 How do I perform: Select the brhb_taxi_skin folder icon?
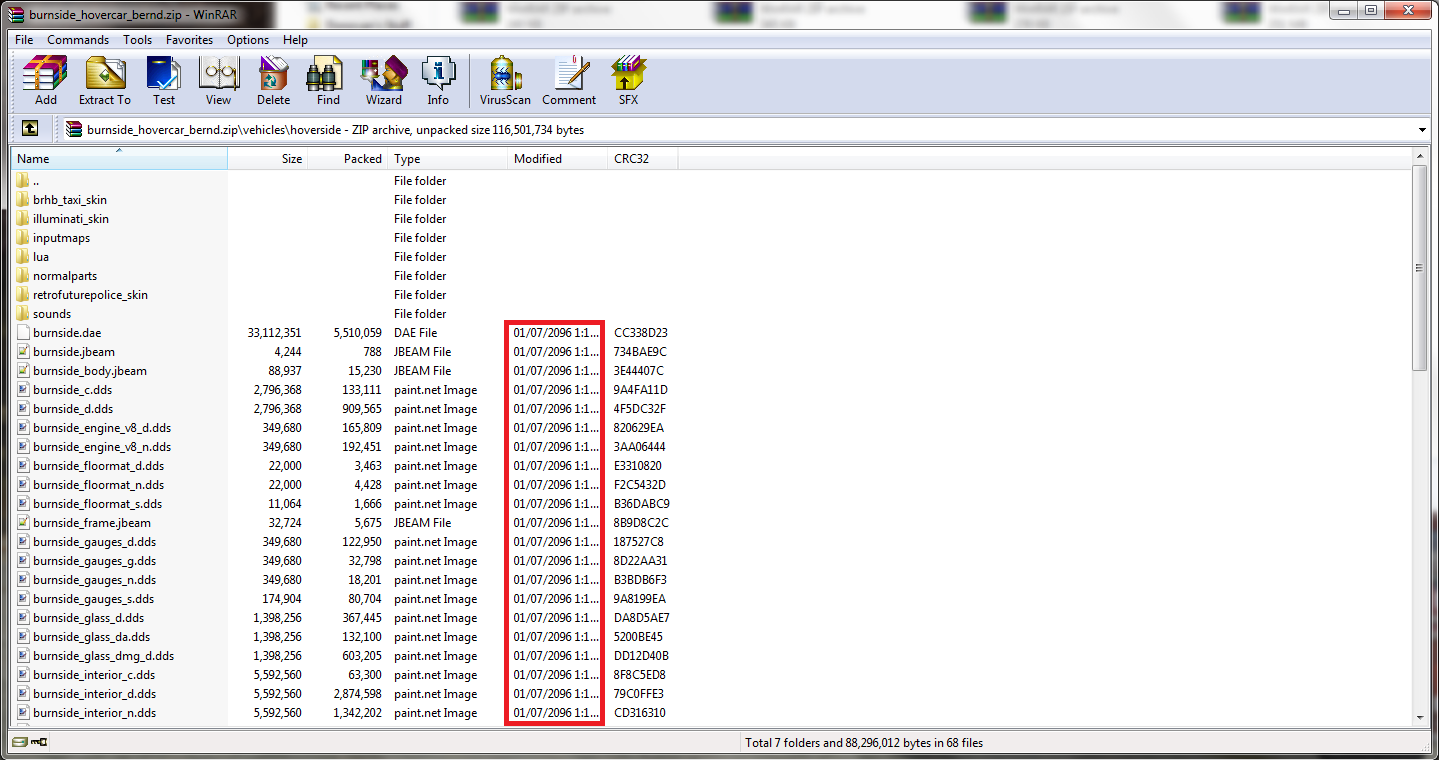coord(23,200)
